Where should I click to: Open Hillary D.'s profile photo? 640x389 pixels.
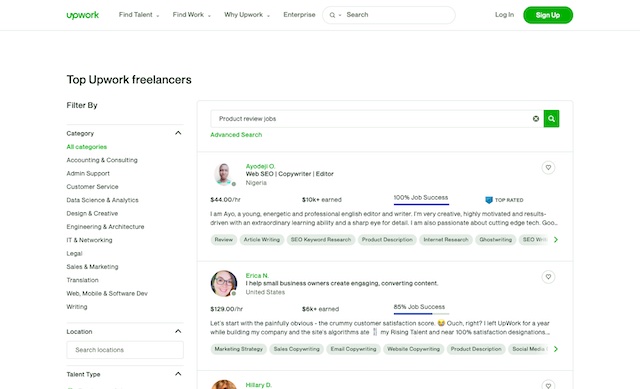(x=224, y=384)
